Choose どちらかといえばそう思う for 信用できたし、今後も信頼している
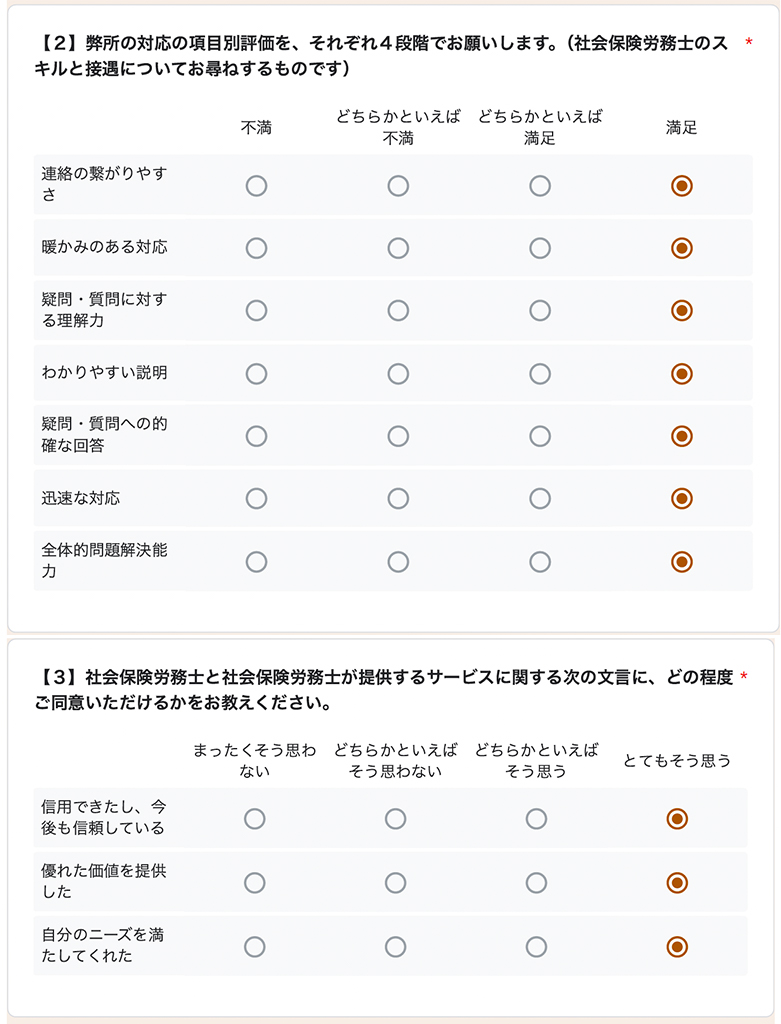 (540, 817)
